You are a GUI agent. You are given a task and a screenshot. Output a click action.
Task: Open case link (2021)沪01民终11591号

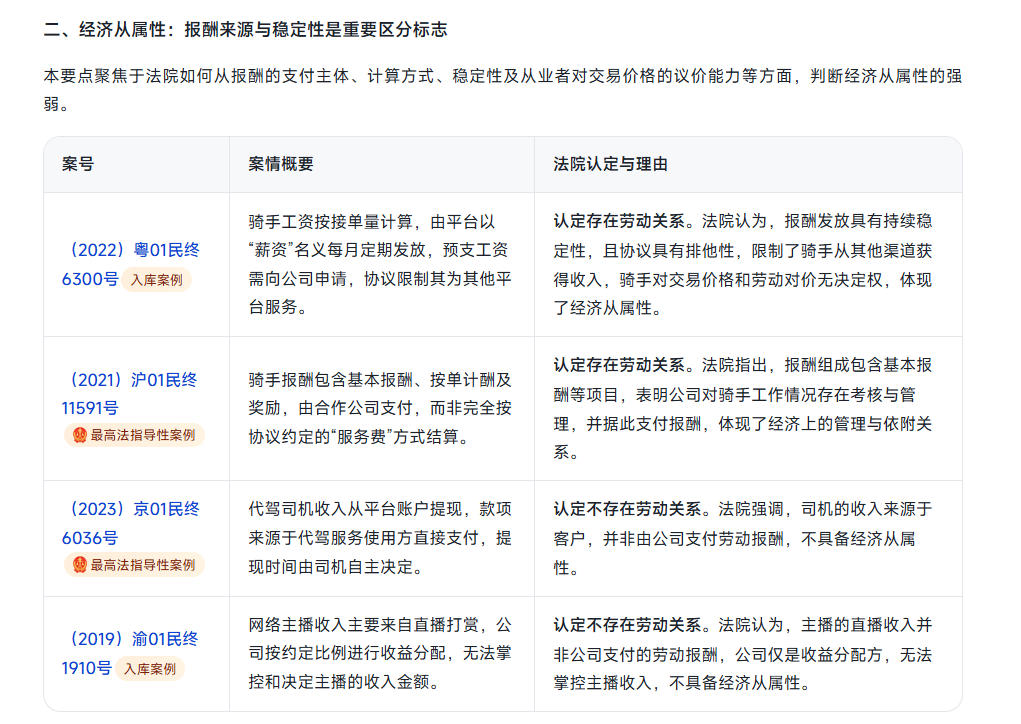[x=129, y=394]
